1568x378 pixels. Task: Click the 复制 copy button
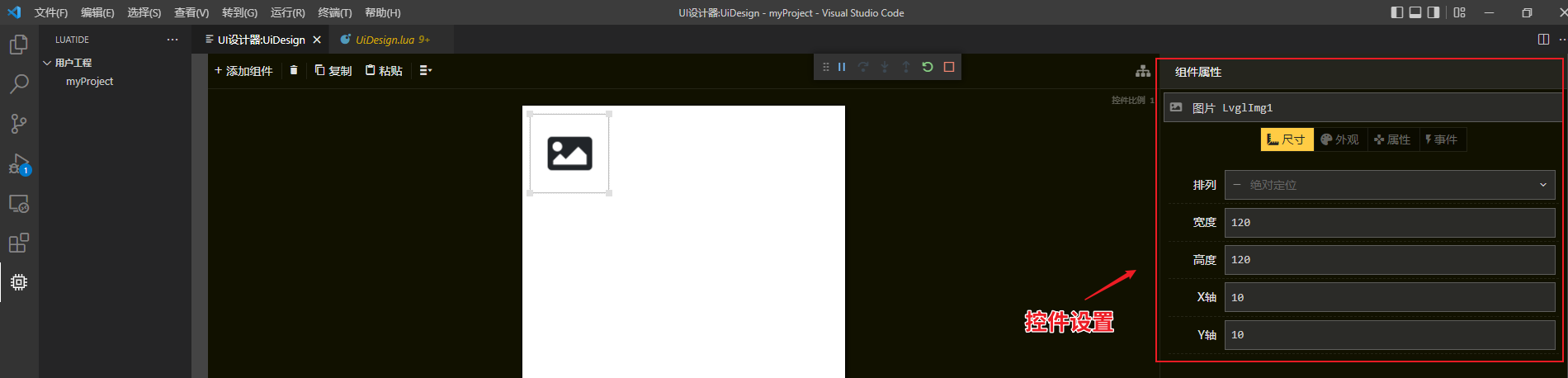[333, 70]
